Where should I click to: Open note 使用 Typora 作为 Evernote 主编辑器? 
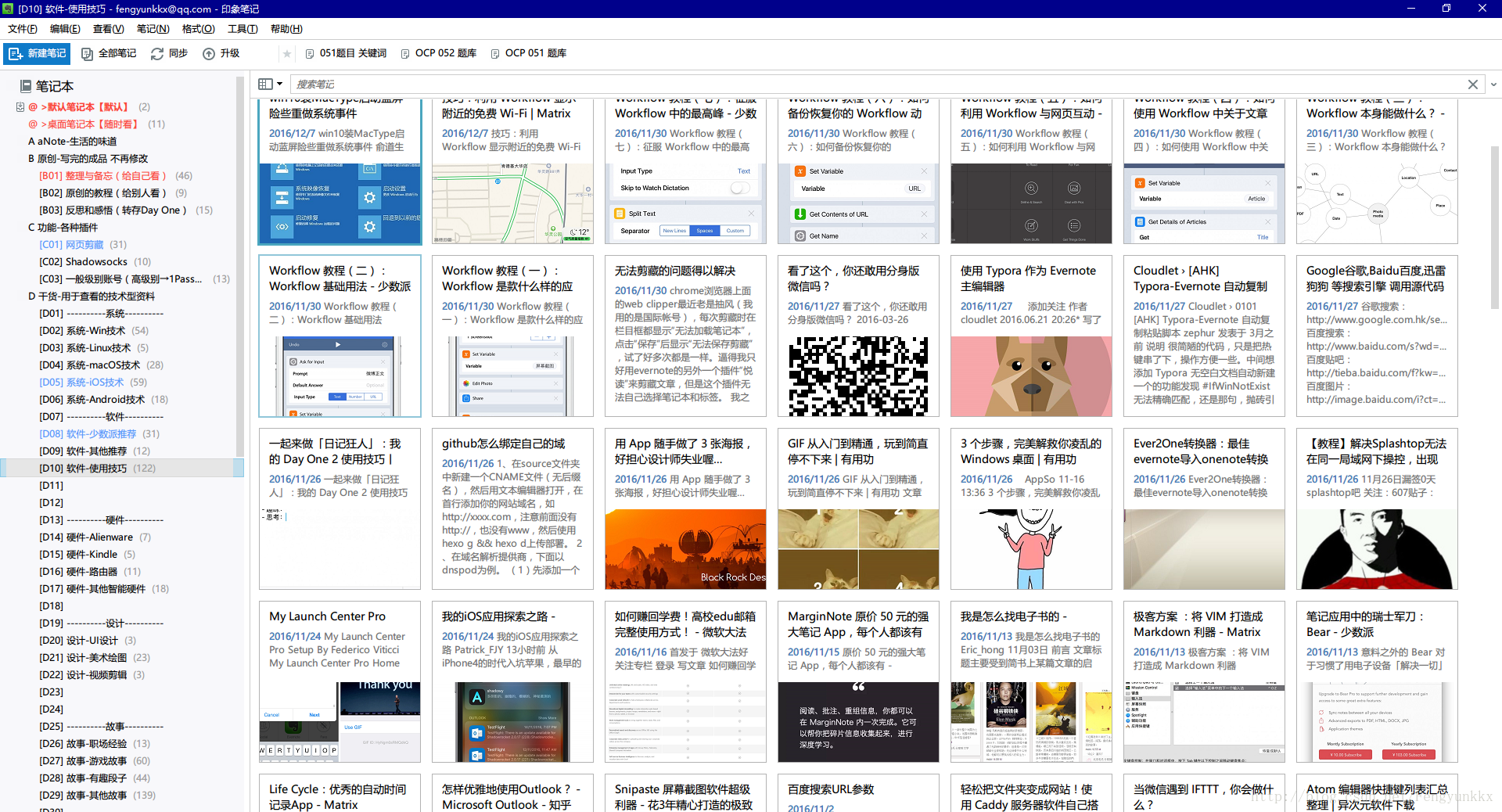(1031, 336)
